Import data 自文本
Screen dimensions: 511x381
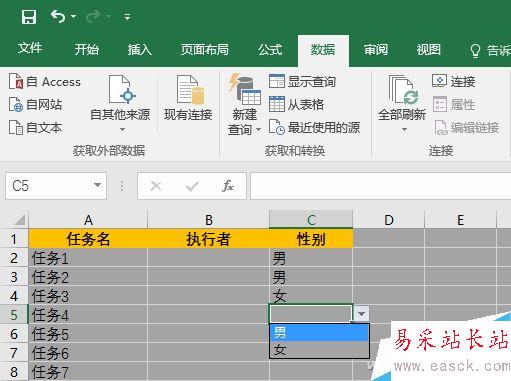pyautogui.click(x=35, y=127)
